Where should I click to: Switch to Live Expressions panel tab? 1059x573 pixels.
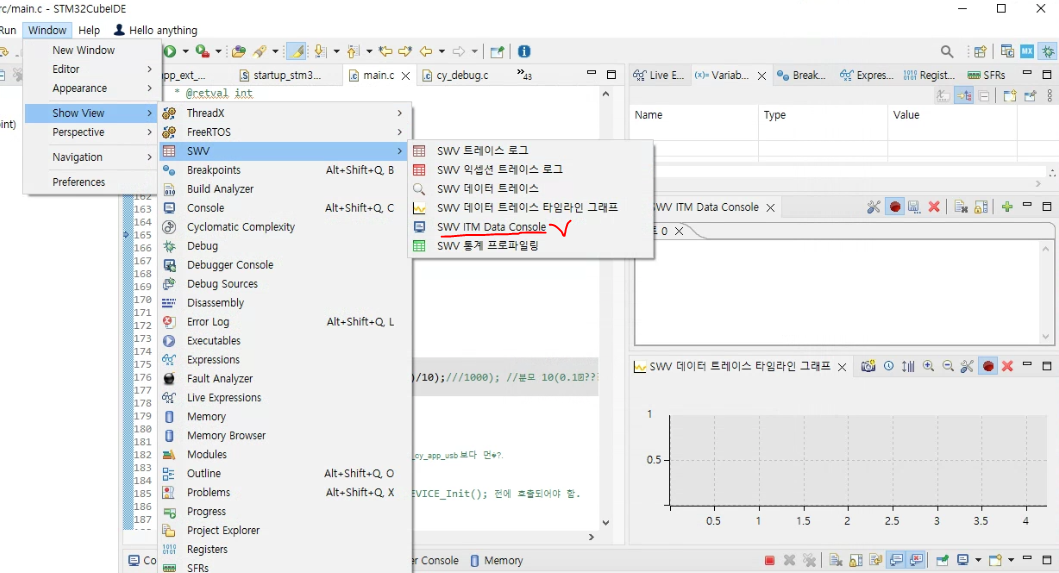659,75
